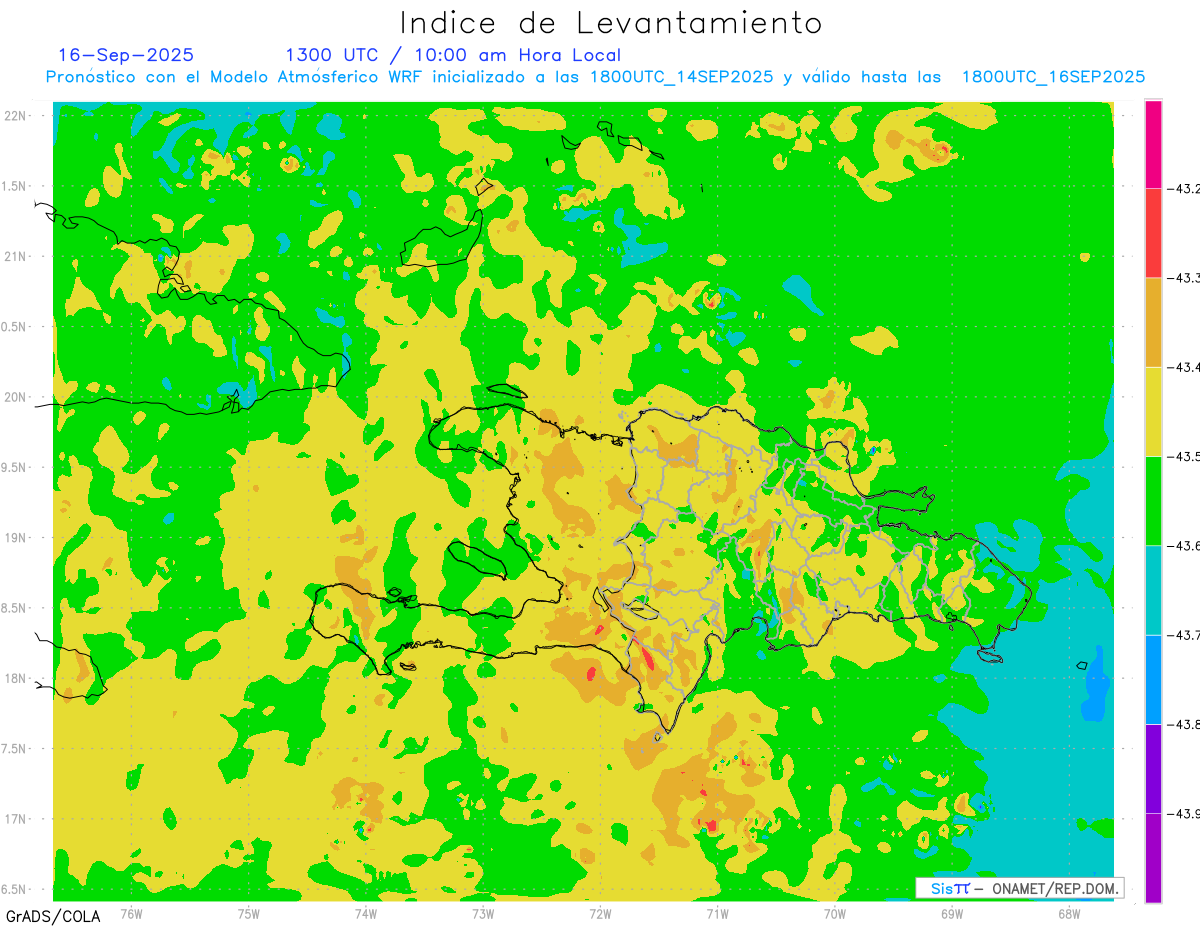This screenshot has height=927, width=1200.
Task: Click the 'SisTT - ONAMET/REP.DOM.' label
Action: coord(1020,888)
